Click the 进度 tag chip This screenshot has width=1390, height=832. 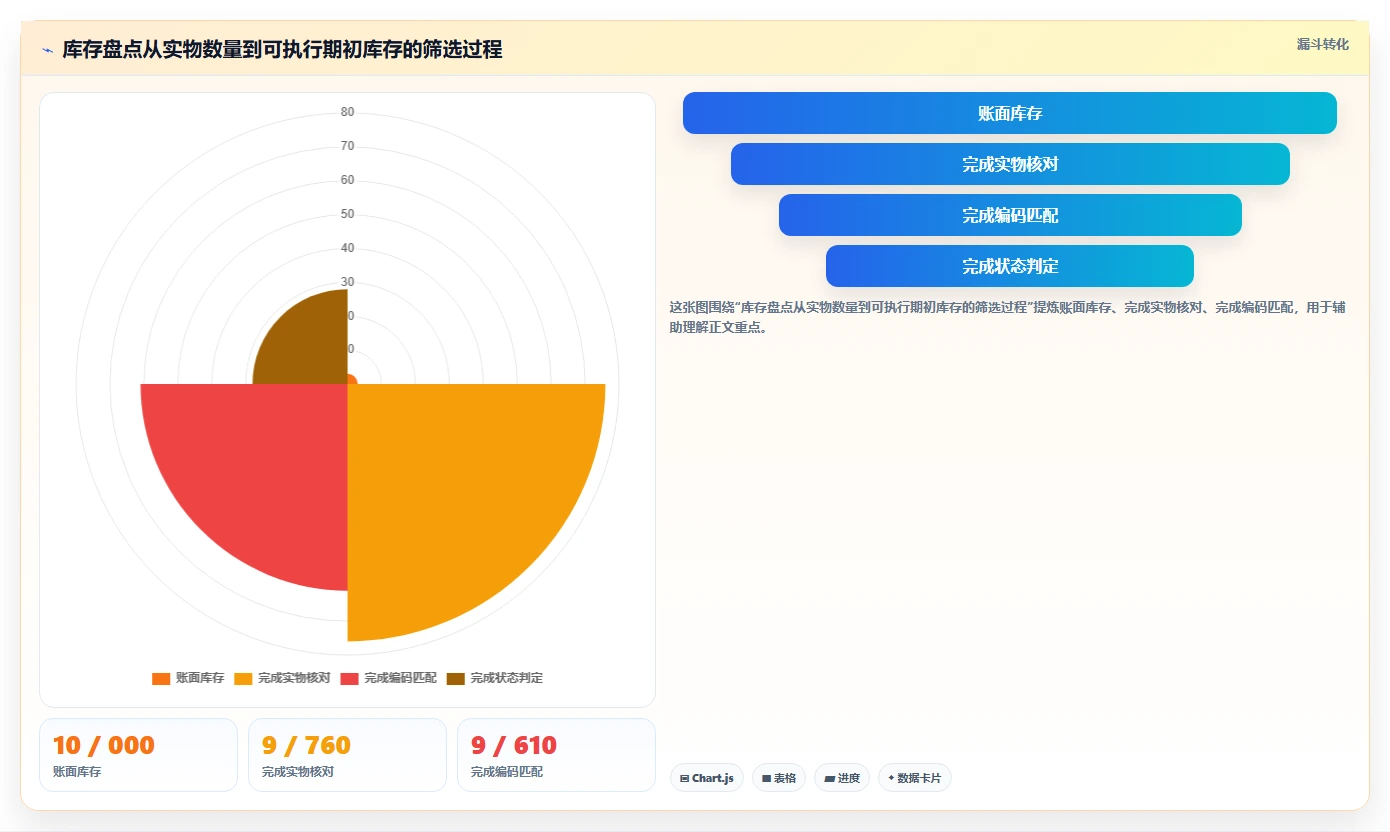pyautogui.click(x=842, y=778)
